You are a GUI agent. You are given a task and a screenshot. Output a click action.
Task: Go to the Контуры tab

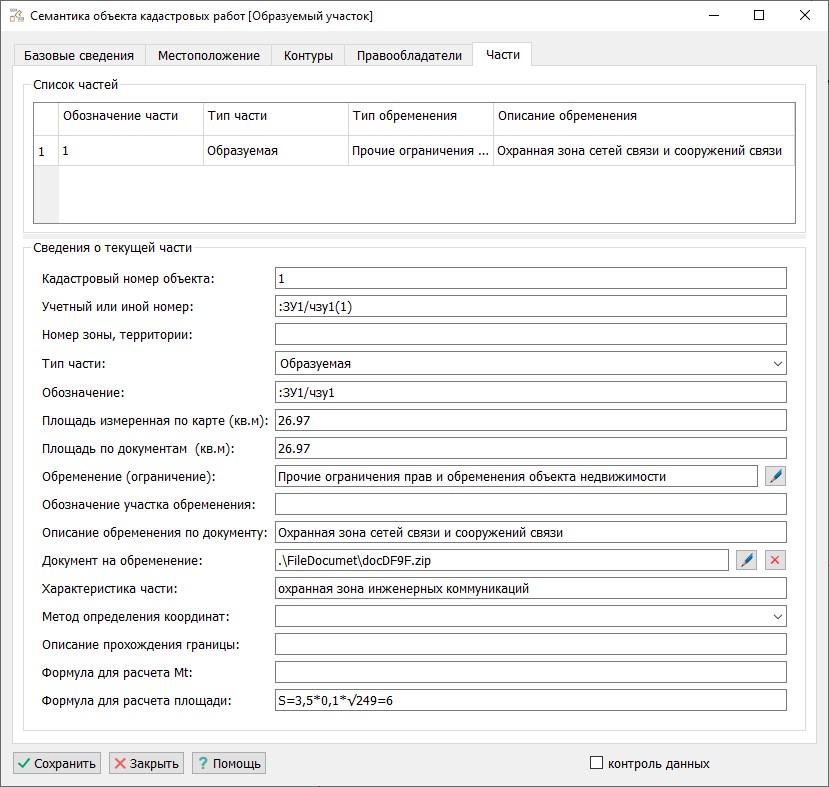(x=308, y=55)
